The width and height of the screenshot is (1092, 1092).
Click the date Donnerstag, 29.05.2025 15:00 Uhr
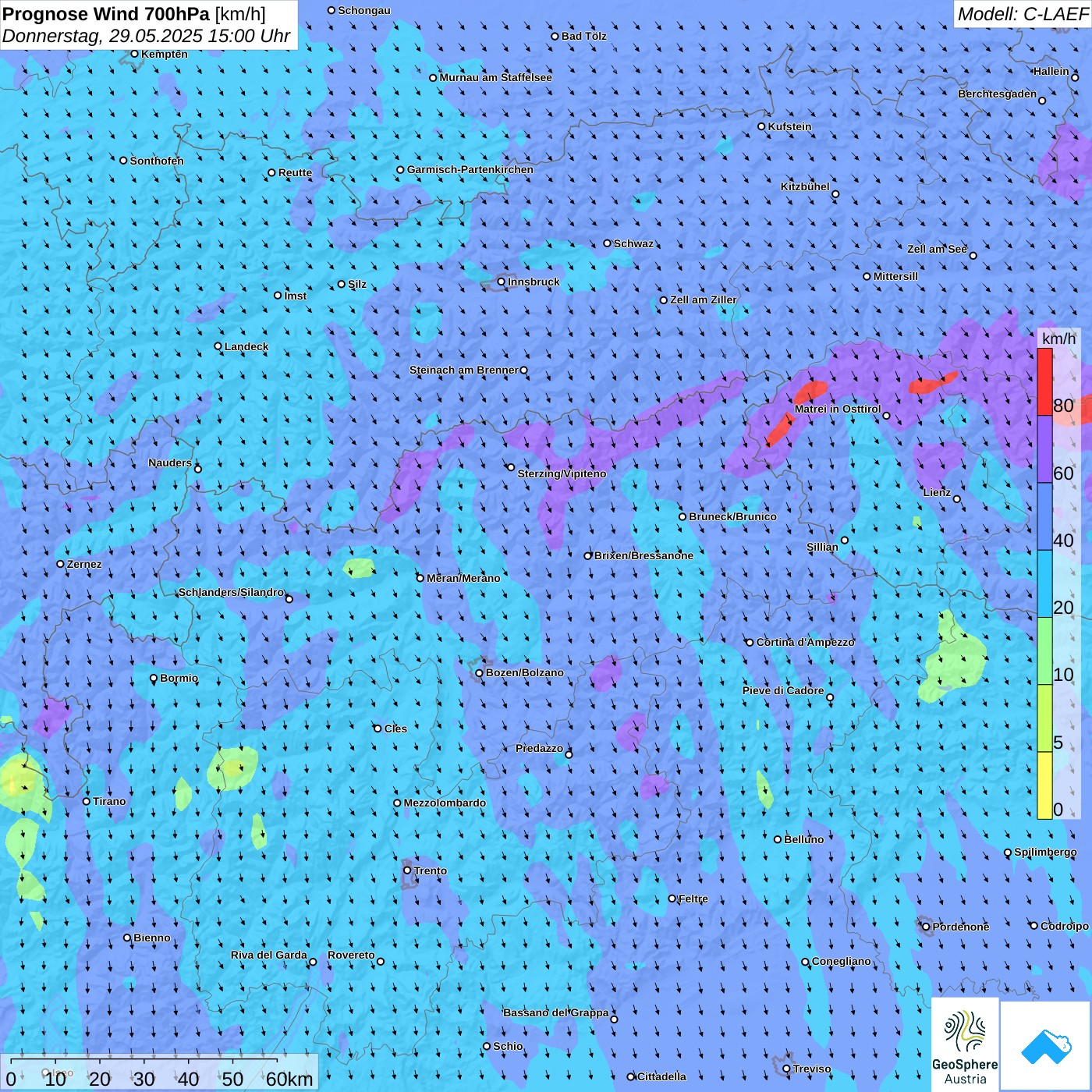pyautogui.click(x=147, y=36)
